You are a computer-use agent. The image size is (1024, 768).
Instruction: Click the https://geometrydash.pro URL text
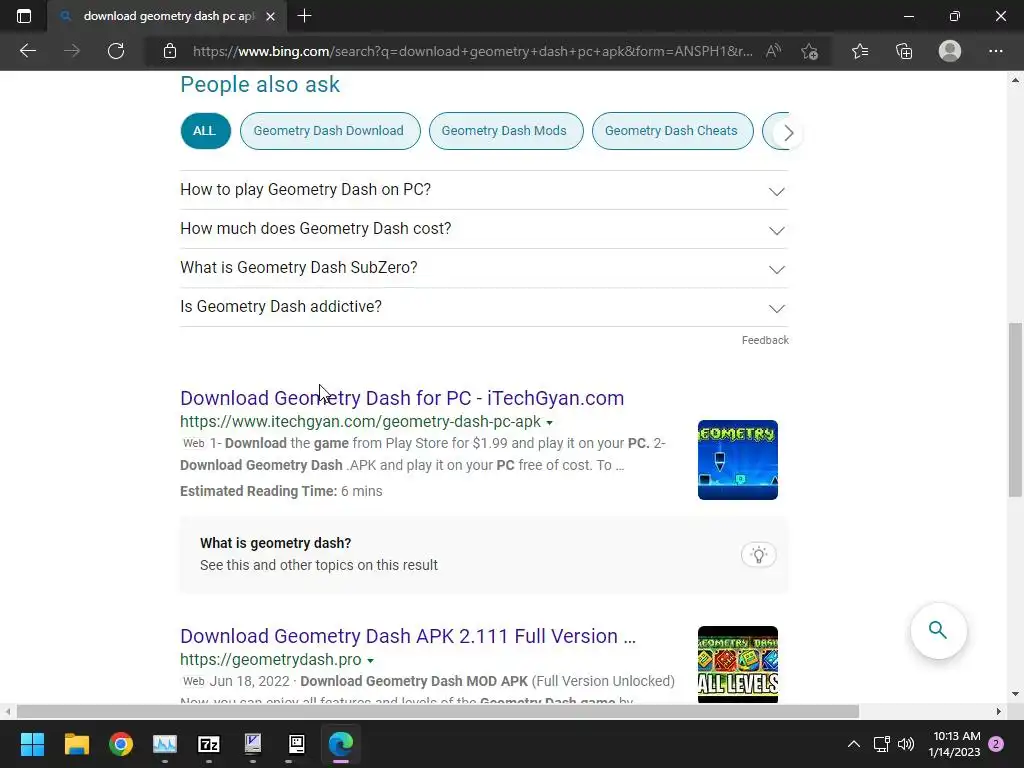point(270,660)
